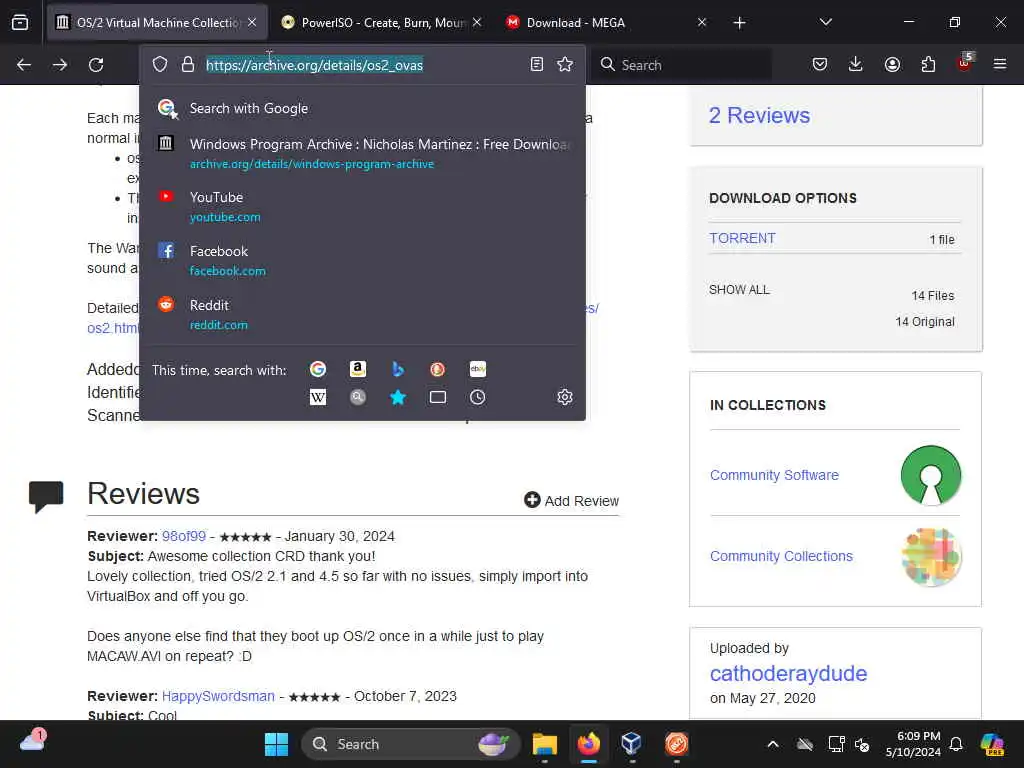Click the Community Software keyhole thumbnail
The image size is (1024, 768).
tap(931, 475)
